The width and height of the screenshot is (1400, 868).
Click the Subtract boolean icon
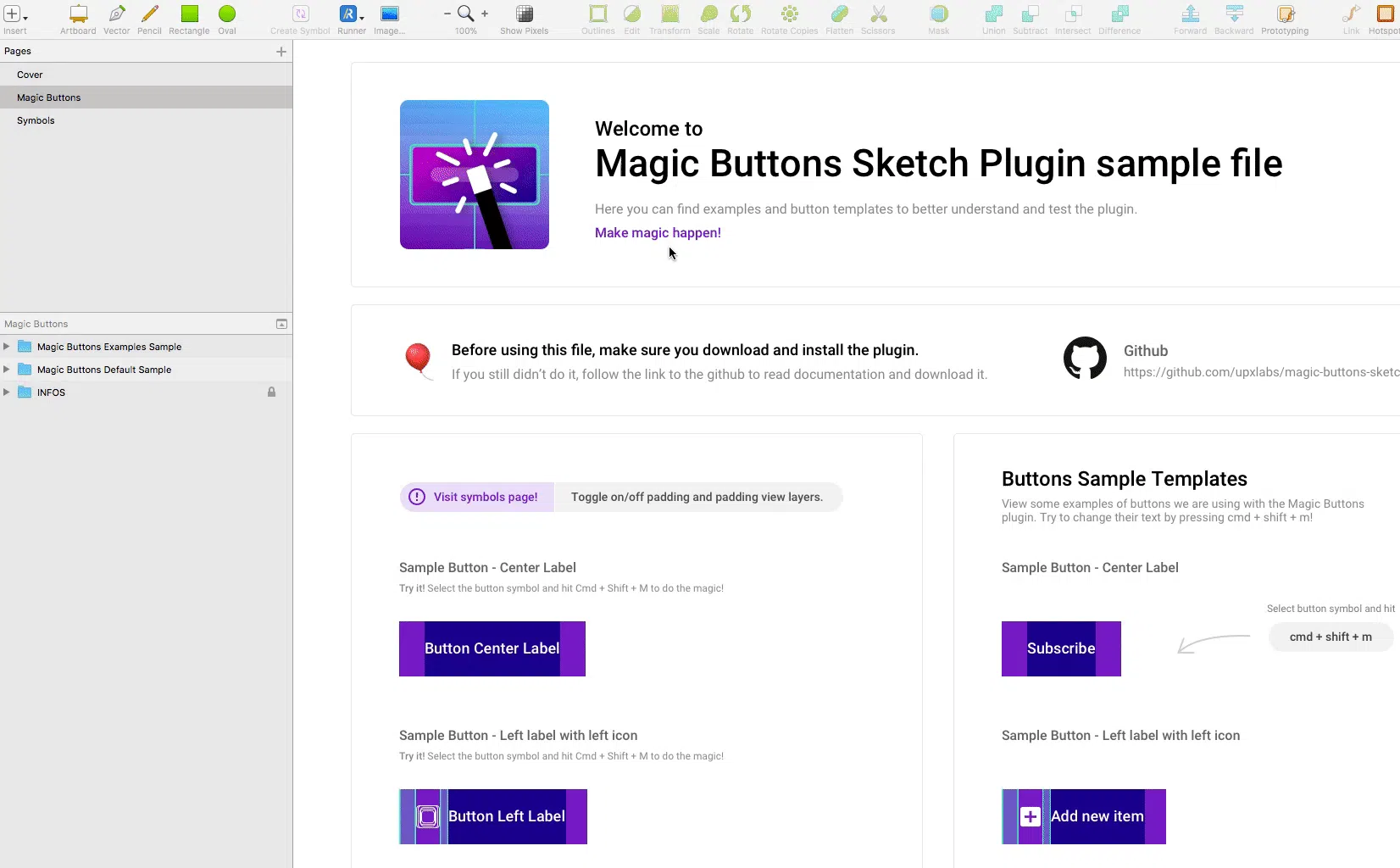tap(1030, 14)
